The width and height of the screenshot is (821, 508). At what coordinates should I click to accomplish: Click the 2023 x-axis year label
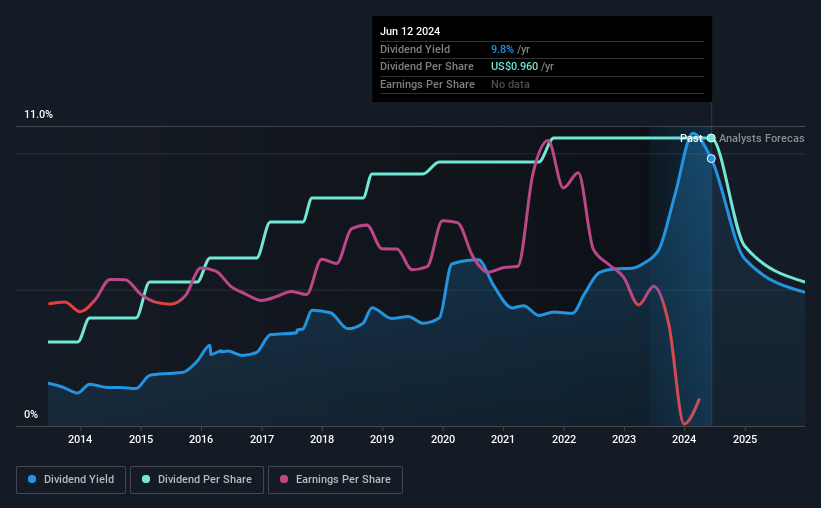[624, 439]
